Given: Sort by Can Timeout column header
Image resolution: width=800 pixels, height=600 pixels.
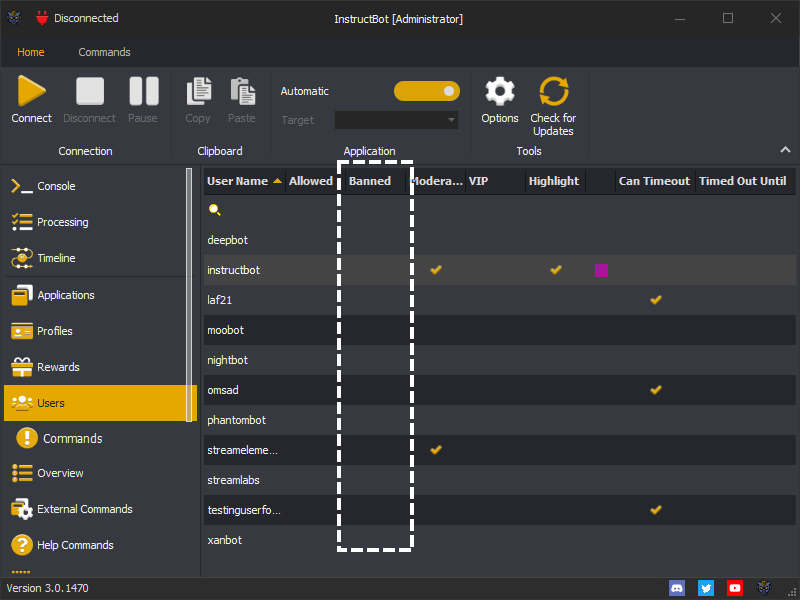Looking at the screenshot, I should pyautogui.click(x=655, y=181).
